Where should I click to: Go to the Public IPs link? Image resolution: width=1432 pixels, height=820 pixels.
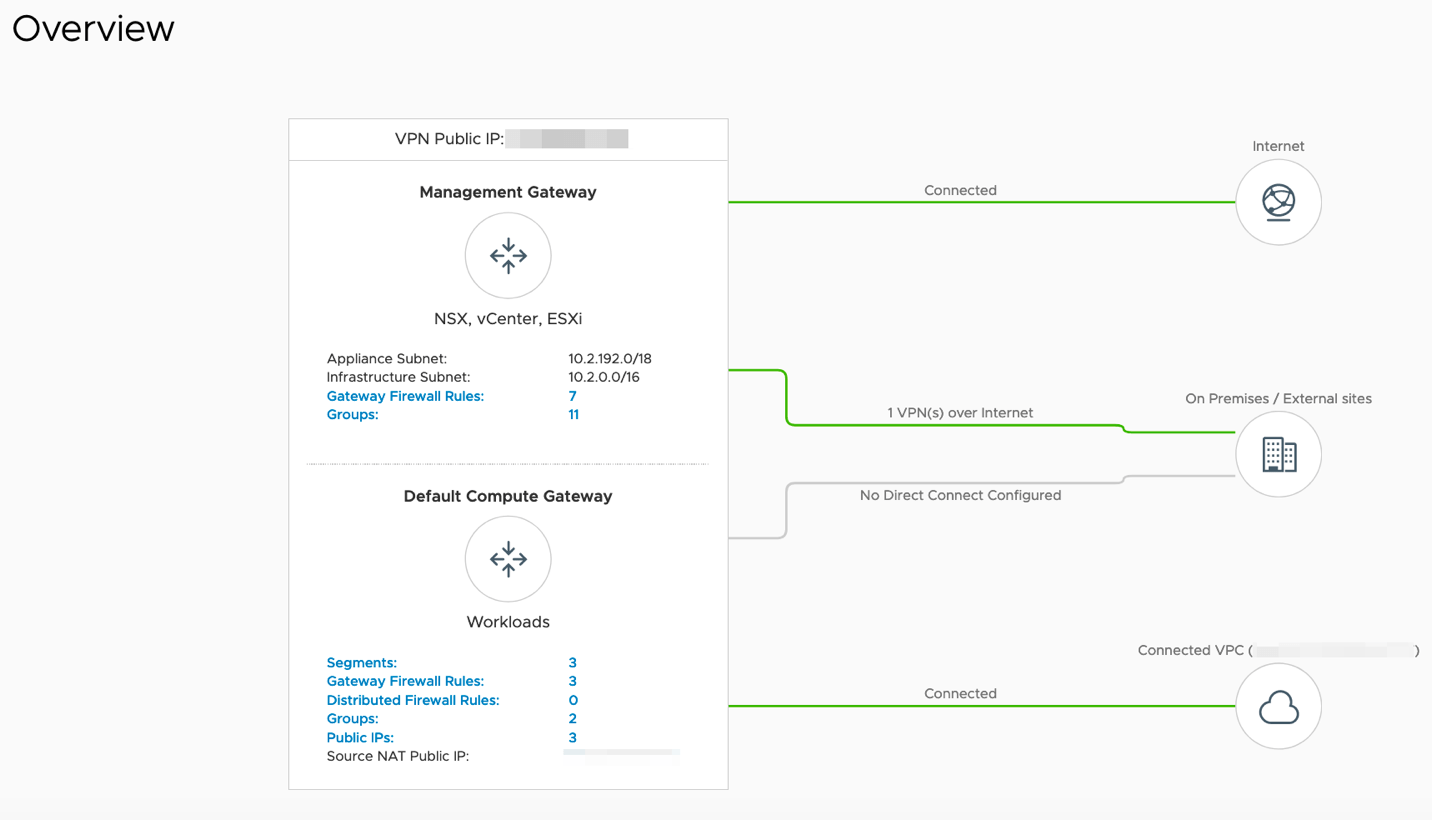[x=360, y=738]
